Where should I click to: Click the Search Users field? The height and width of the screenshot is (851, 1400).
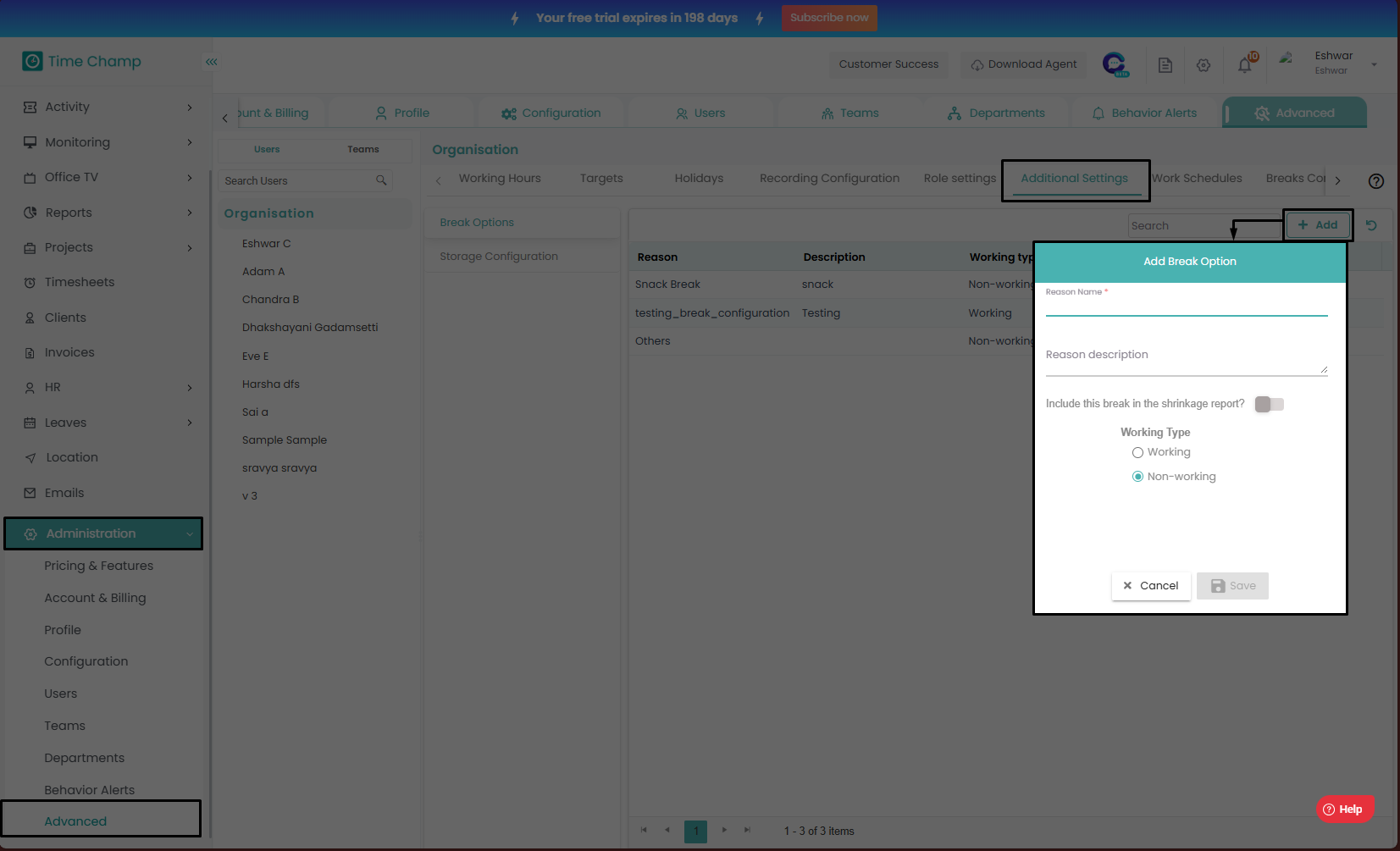(x=305, y=180)
